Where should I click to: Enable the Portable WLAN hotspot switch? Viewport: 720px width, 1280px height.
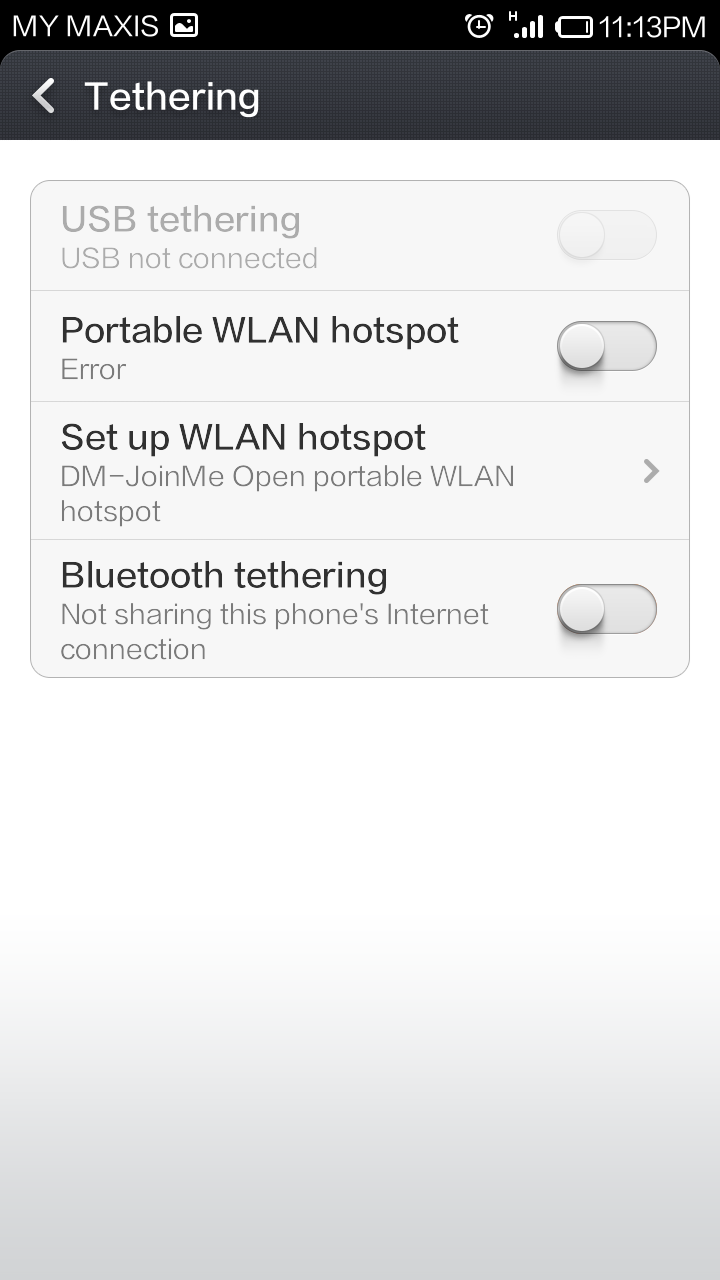pos(606,347)
